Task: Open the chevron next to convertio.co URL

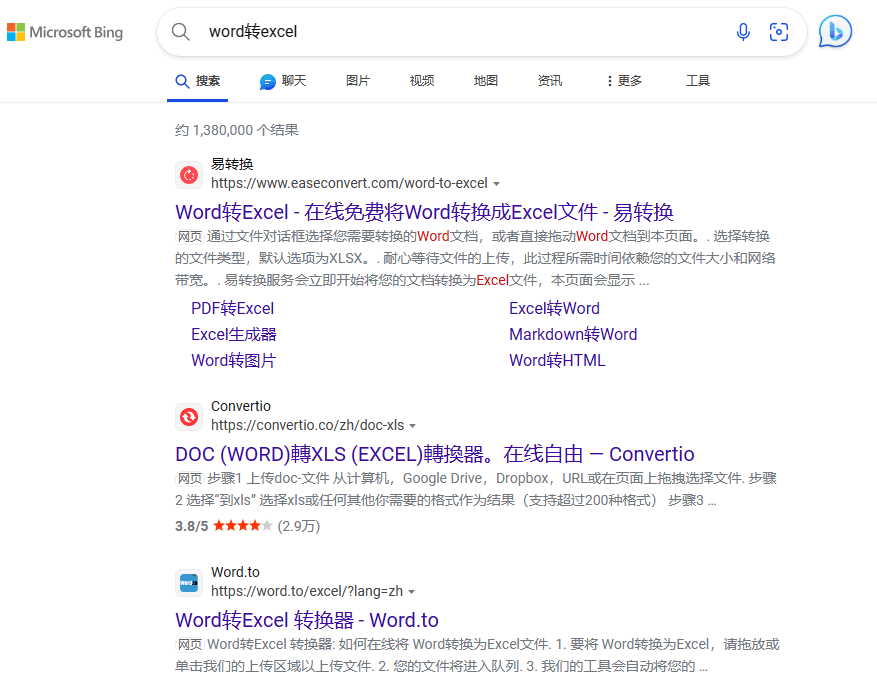Action: 414,426
